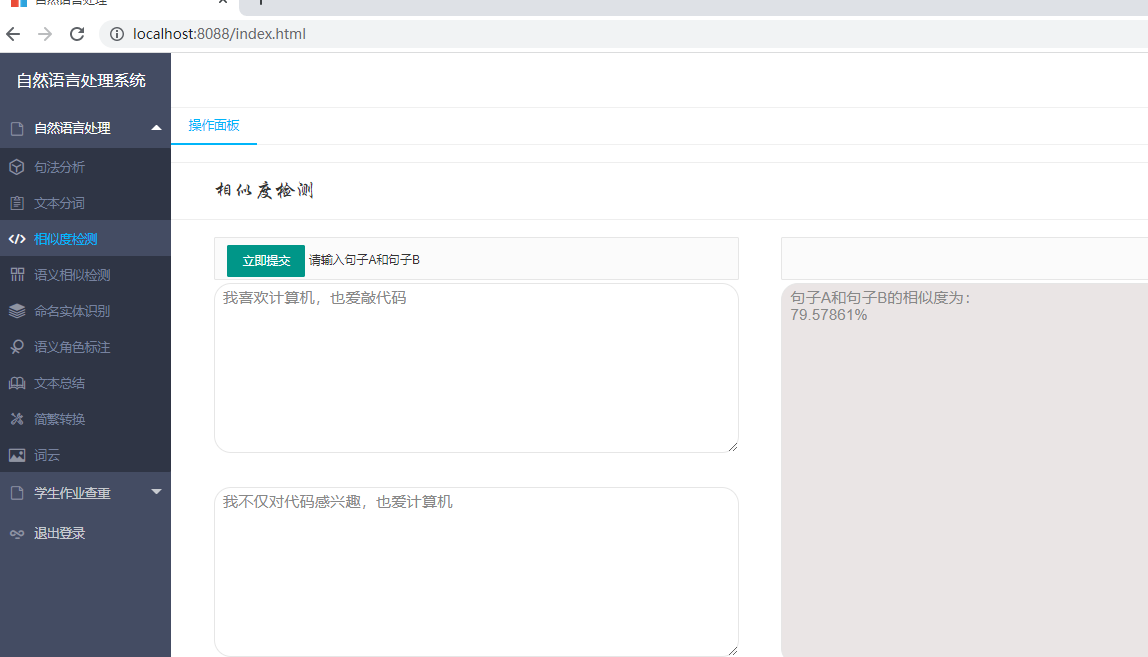1148x657 pixels.
Task: Go back with browser back arrow
Action: point(13,34)
